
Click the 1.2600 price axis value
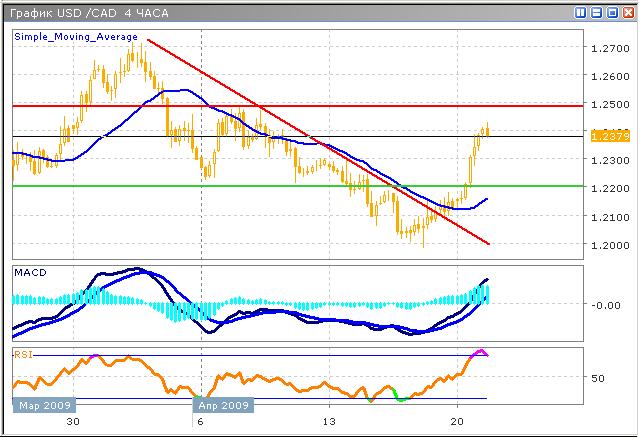(x=610, y=76)
